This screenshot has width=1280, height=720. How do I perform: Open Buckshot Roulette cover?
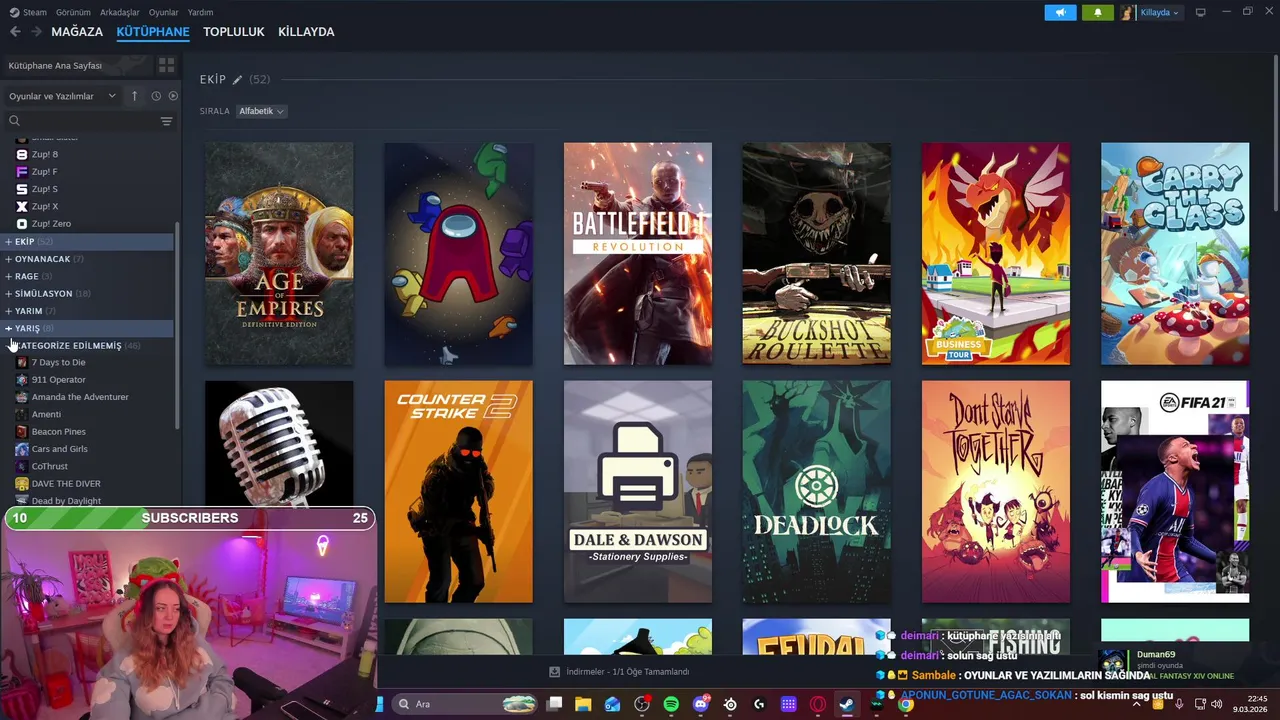[817, 253]
